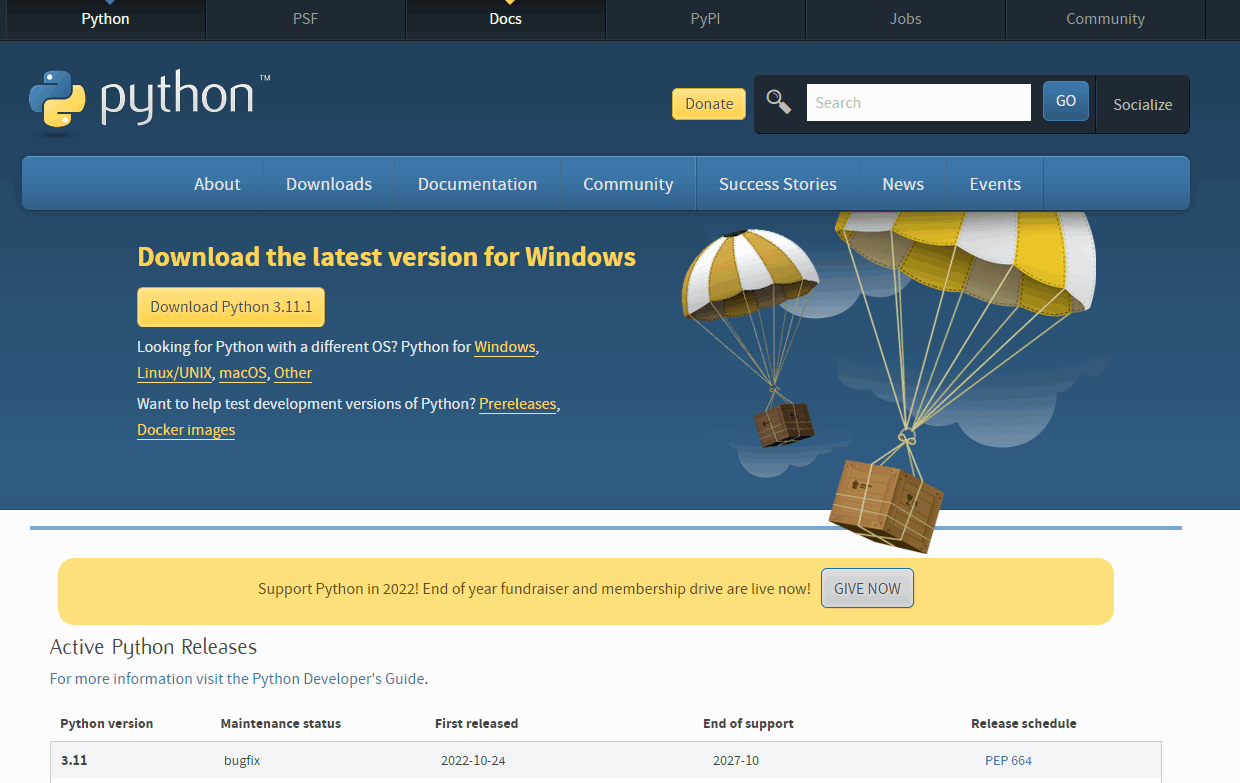Open the PEP 664 link
This screenshot has height=783, width=1240.
(1008, 761)
